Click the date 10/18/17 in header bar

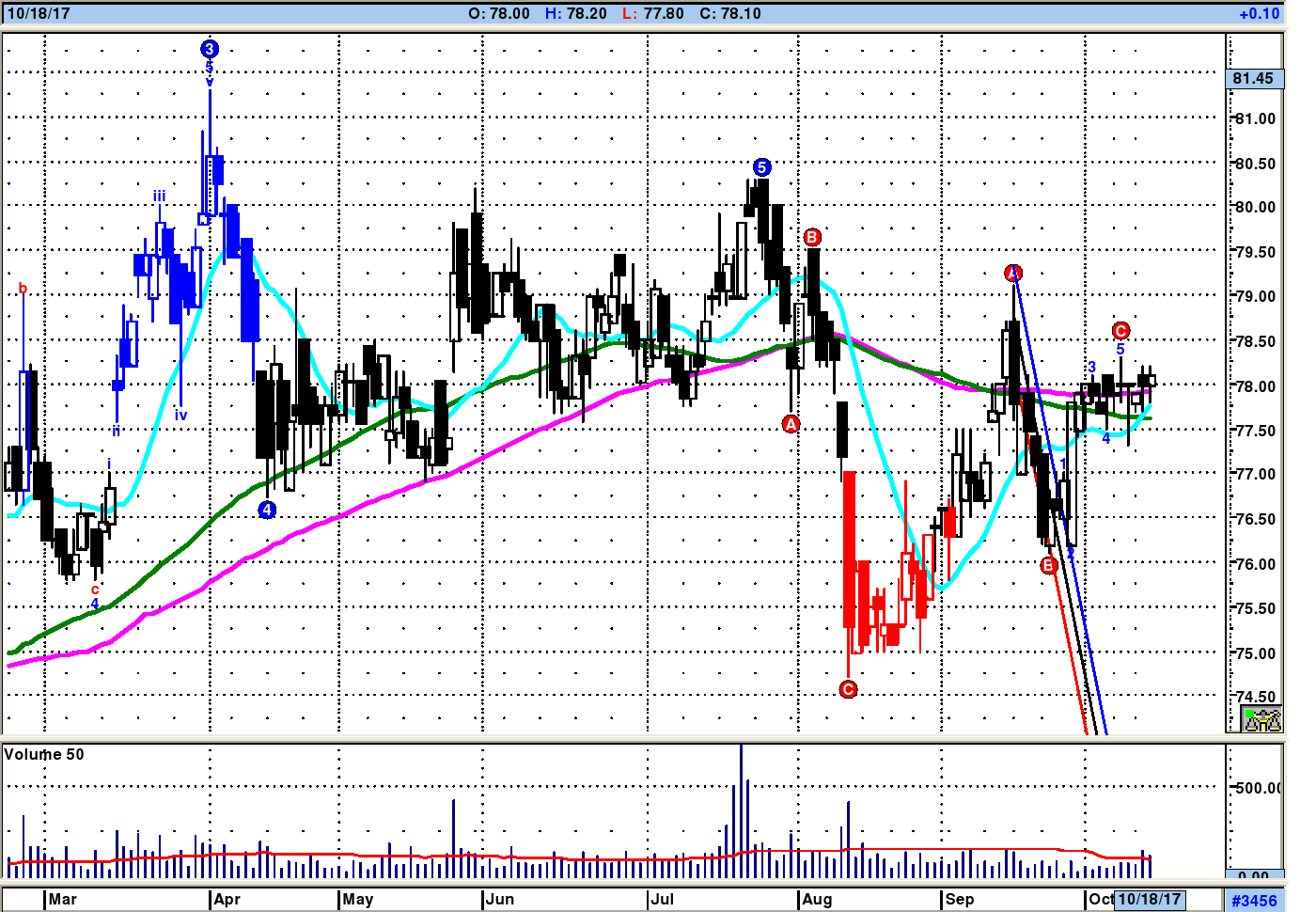39,13
